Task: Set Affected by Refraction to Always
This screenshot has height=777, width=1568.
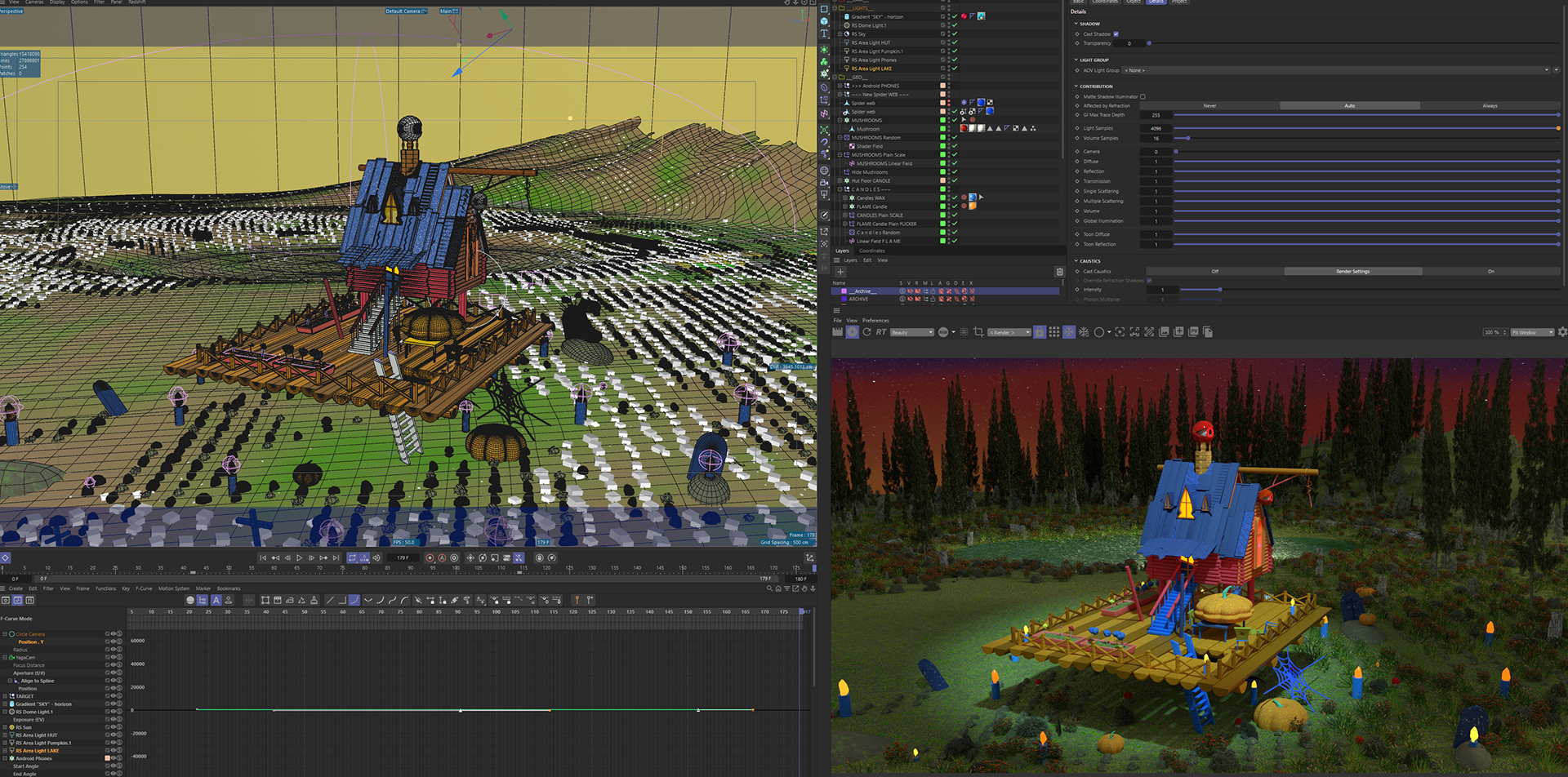Action: (1490, 105)
